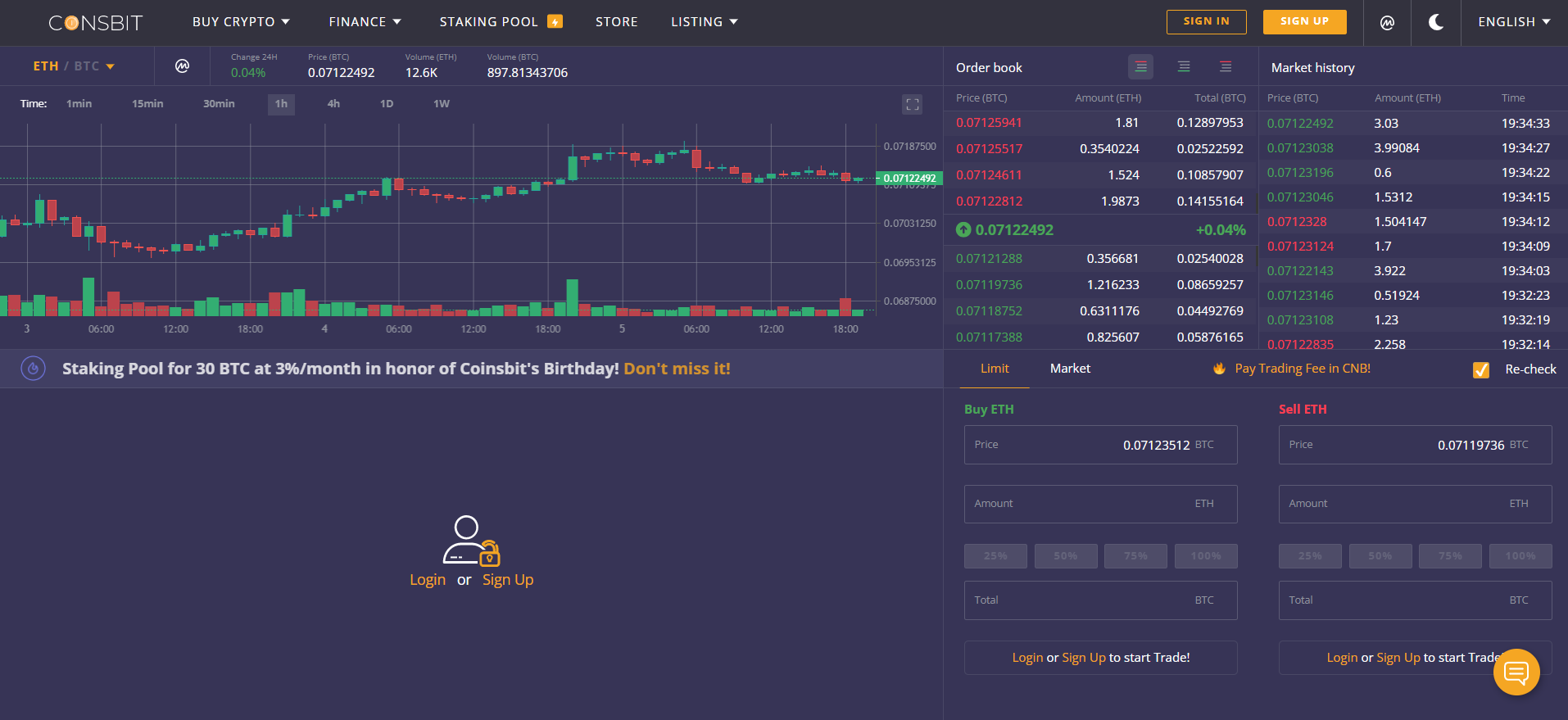Click the staking pool clock icon
This screenshot has height=720, width=1568.
(x=33, y=369)
